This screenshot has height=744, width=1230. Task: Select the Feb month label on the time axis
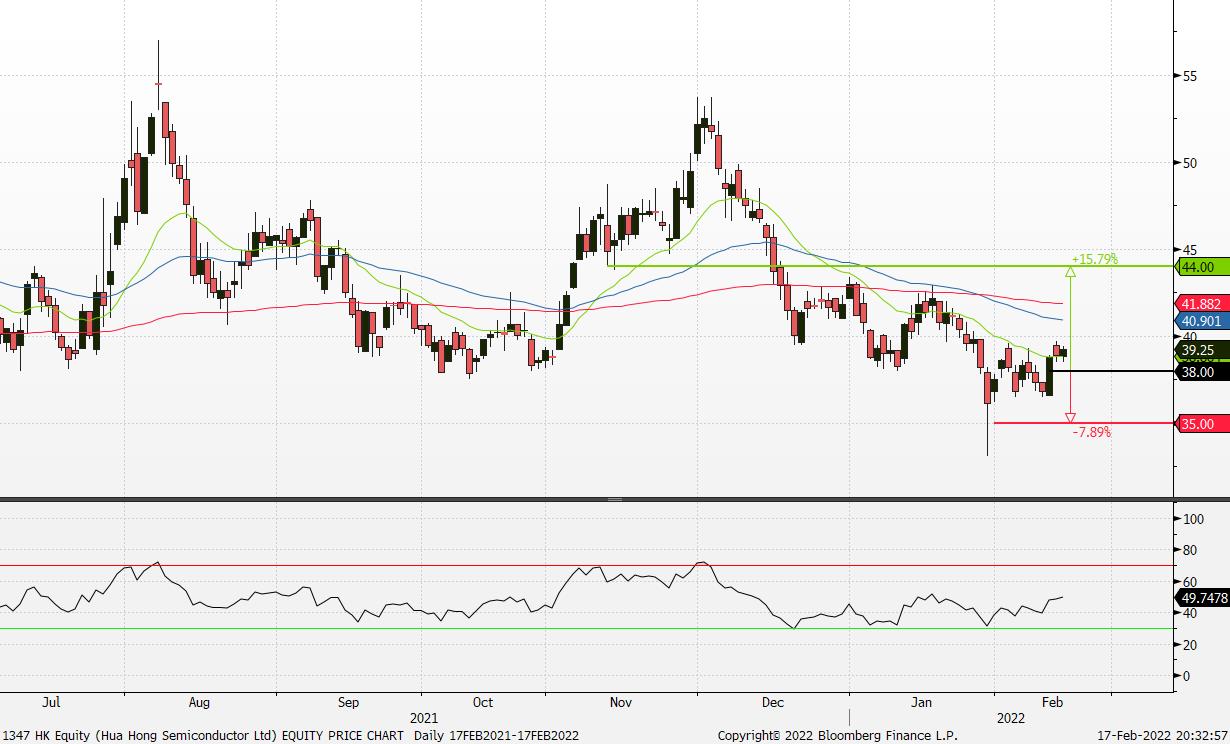click(1051, 703)
